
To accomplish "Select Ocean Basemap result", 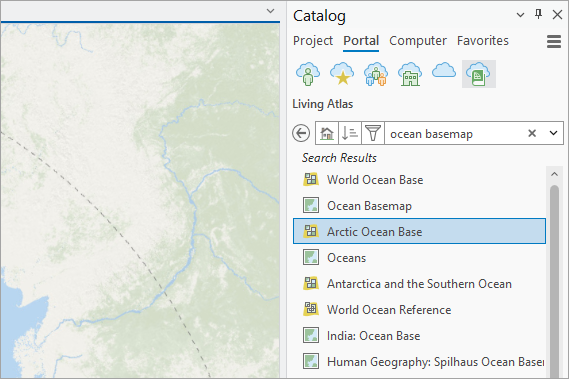I will pos(419,205).
